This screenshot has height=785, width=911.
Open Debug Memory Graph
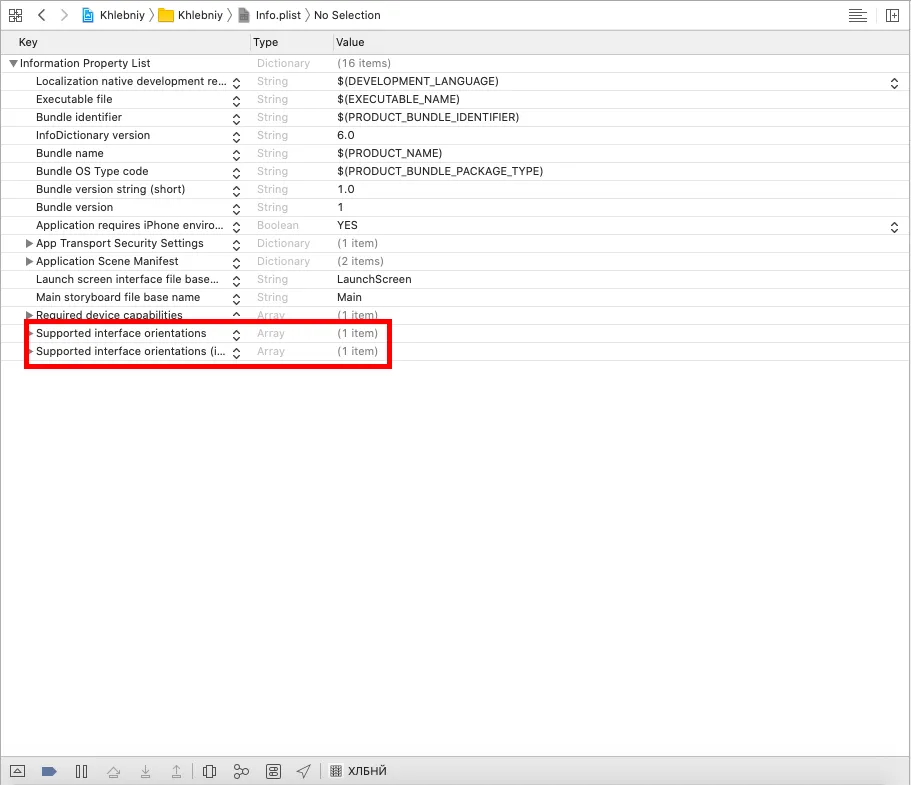pos(241,772)
